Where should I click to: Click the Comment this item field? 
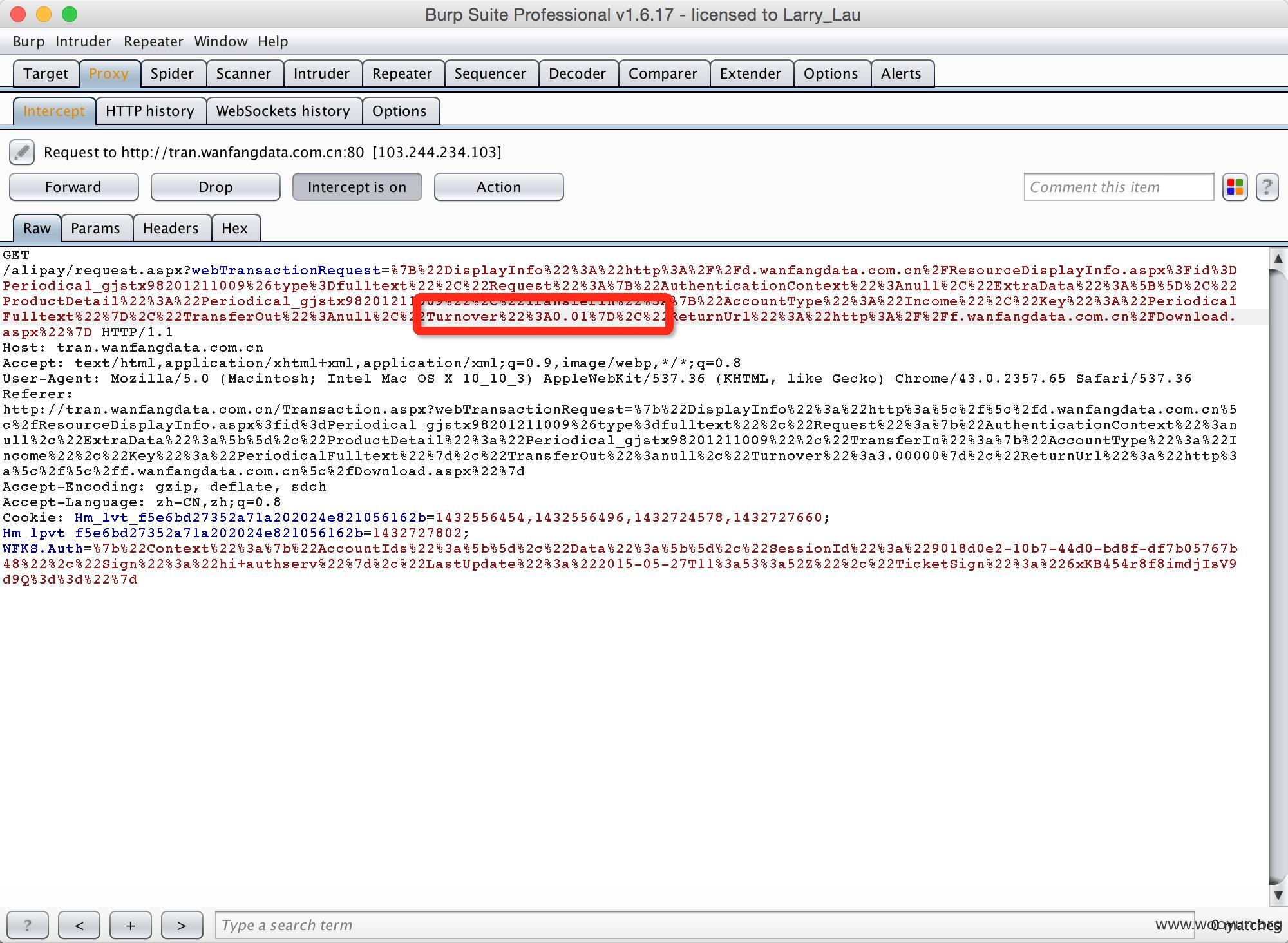[x=1119, y=187]
